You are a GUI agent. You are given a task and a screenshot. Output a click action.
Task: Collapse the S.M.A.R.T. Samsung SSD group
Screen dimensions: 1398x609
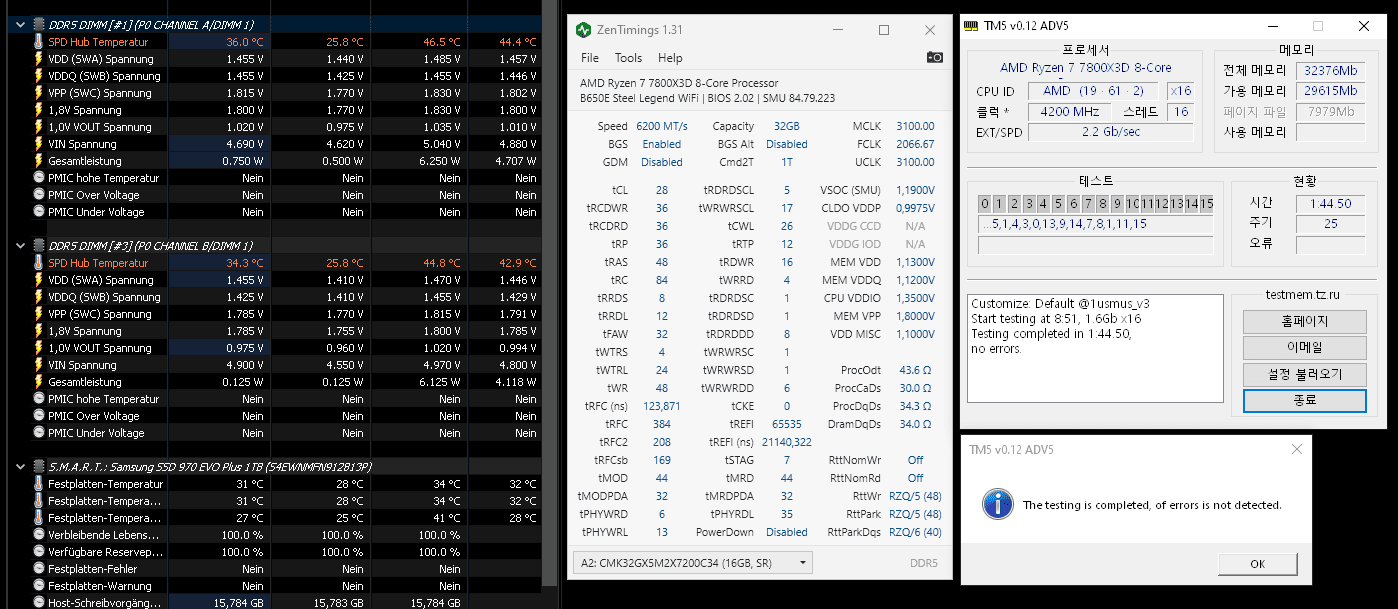21,467
